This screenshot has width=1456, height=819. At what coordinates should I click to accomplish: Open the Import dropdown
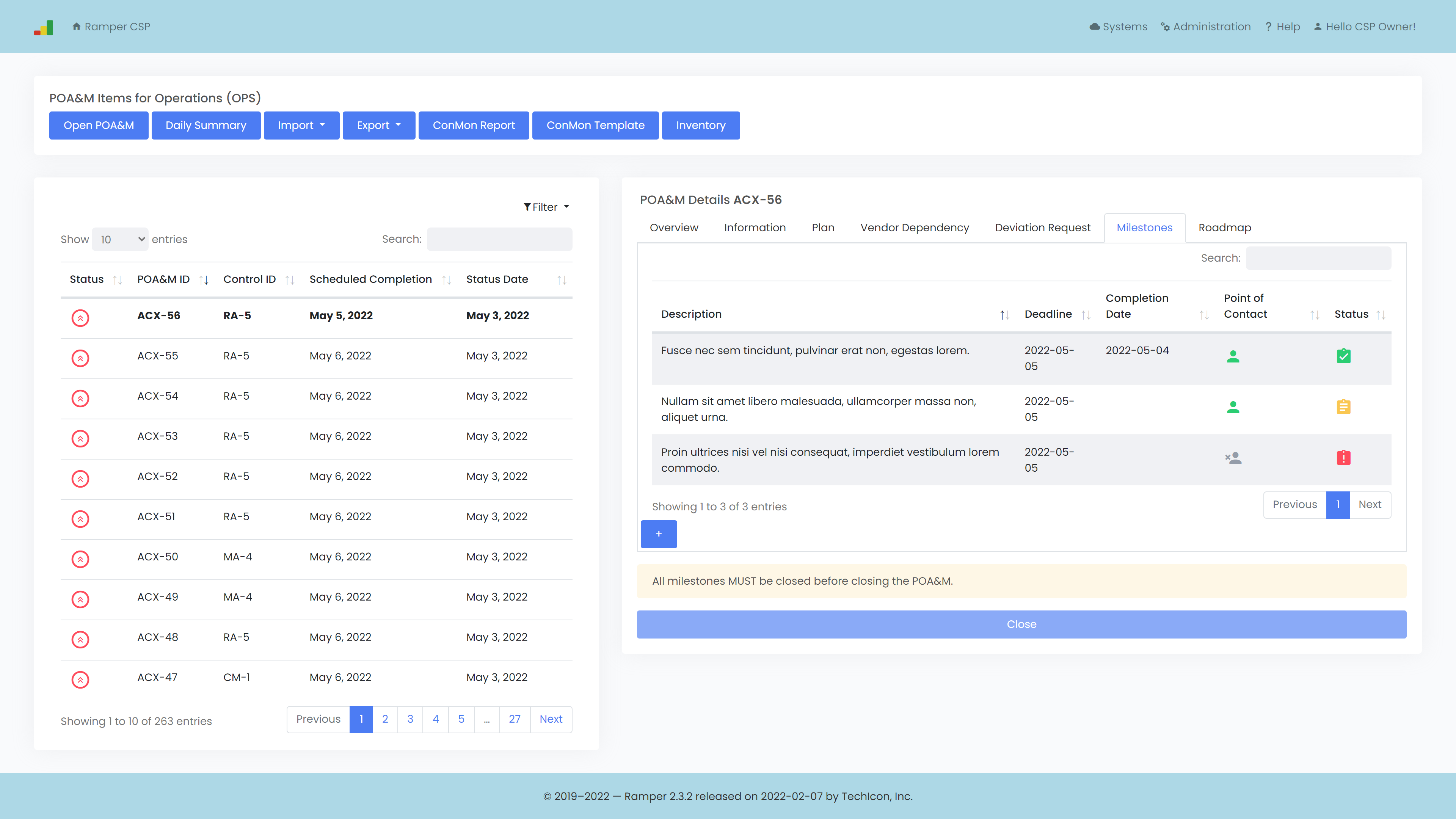pos(301,125)
